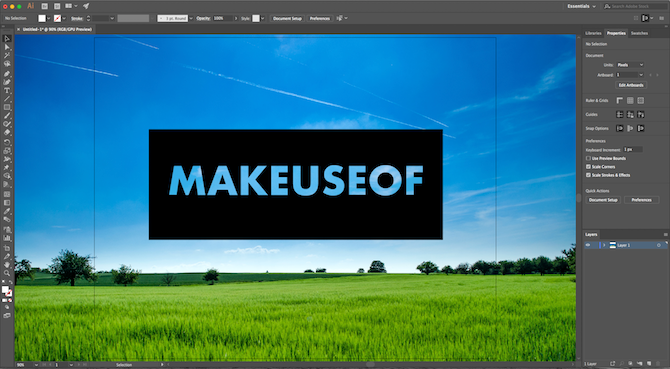The width and height of the screenshot is (670, 369).
Task: Select the Rotate tool
Action: click(7, 143)
